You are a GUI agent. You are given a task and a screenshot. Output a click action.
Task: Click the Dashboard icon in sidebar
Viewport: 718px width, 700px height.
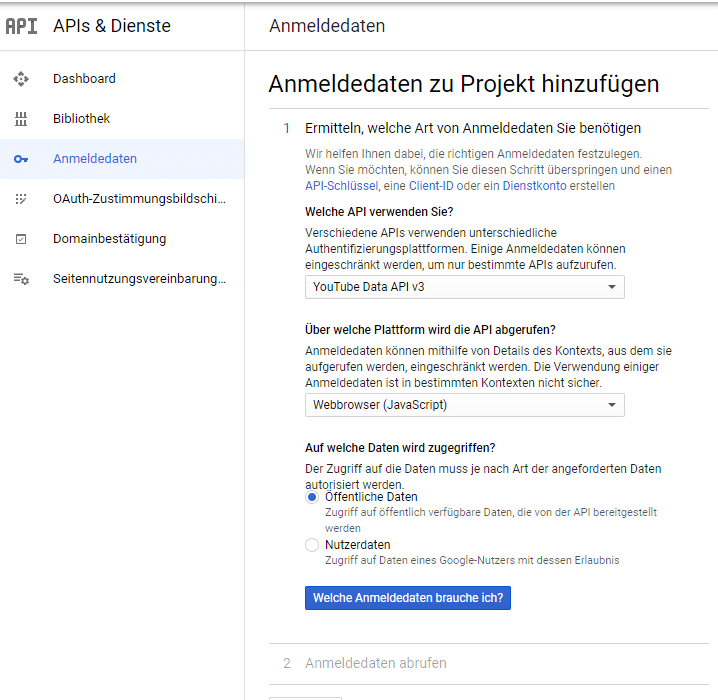[x=21, y=79]
